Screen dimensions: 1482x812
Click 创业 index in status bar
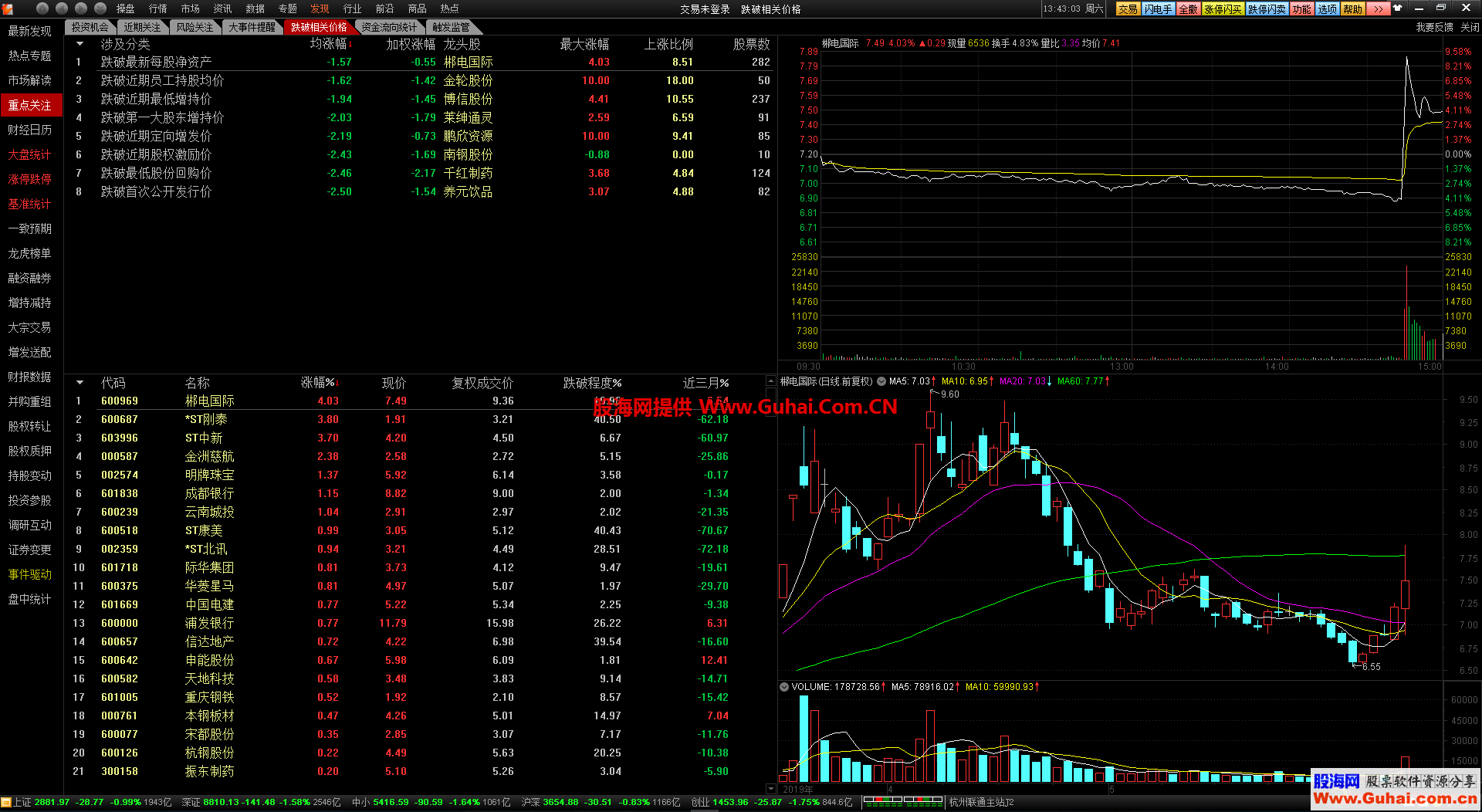[772, 803]
